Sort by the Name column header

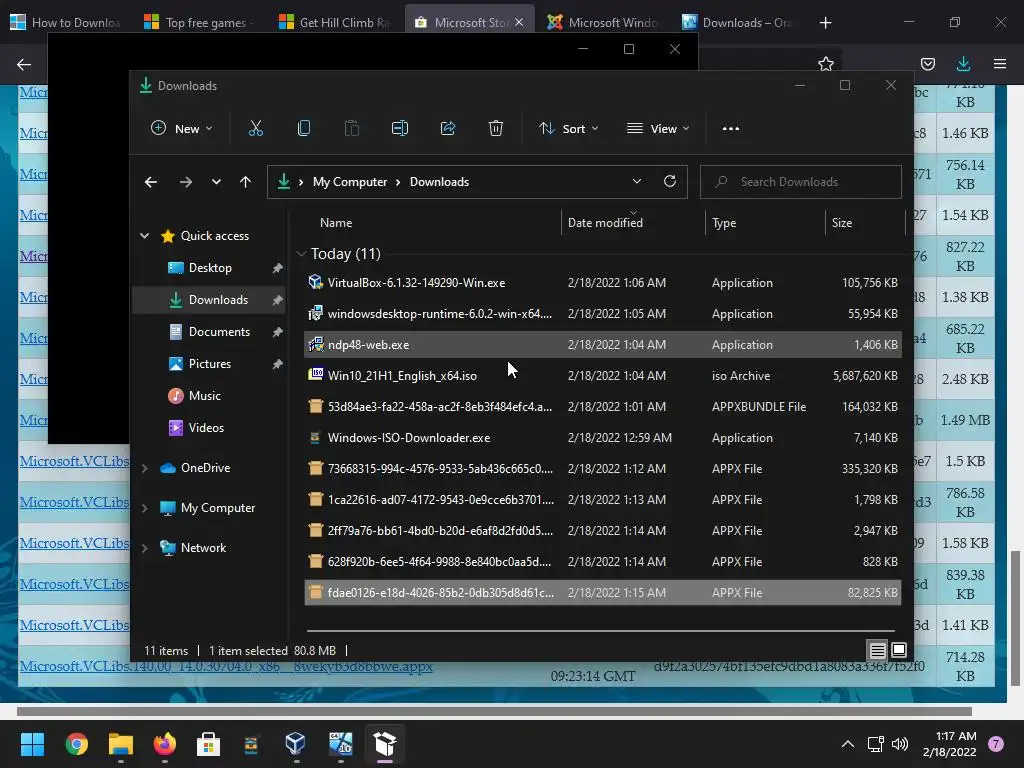coord(336,223)
